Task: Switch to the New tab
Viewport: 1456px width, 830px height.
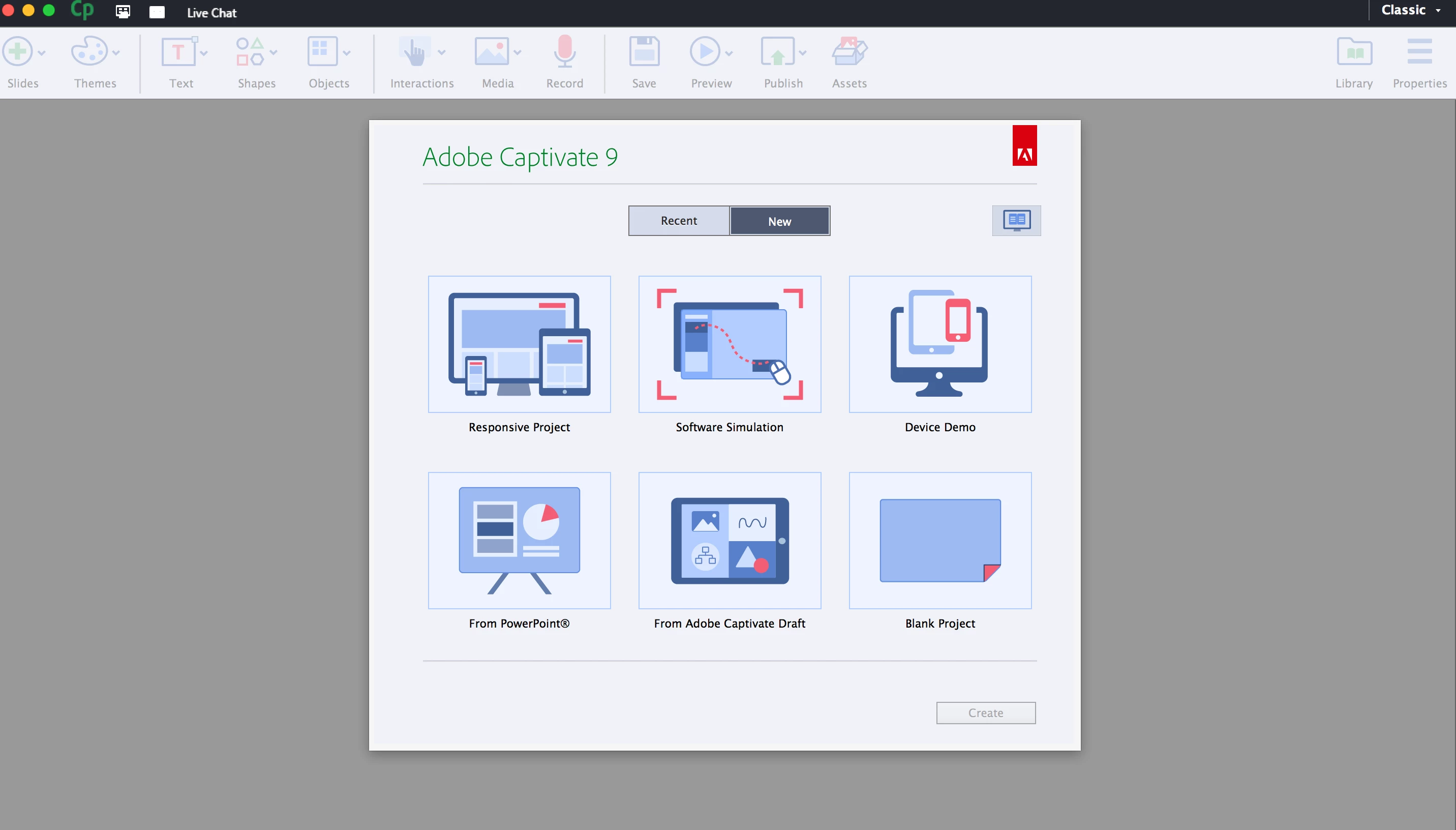Action: pyautogui.click(x=779, y=221)
